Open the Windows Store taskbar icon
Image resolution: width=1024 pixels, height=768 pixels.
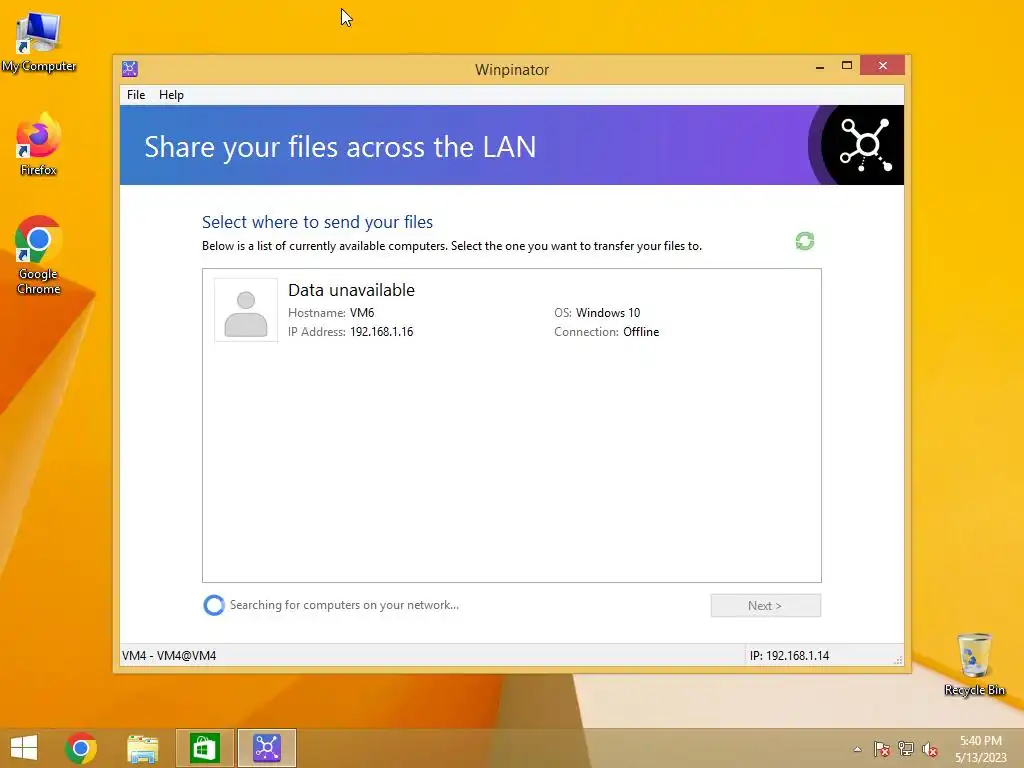(x=204, y=748)
